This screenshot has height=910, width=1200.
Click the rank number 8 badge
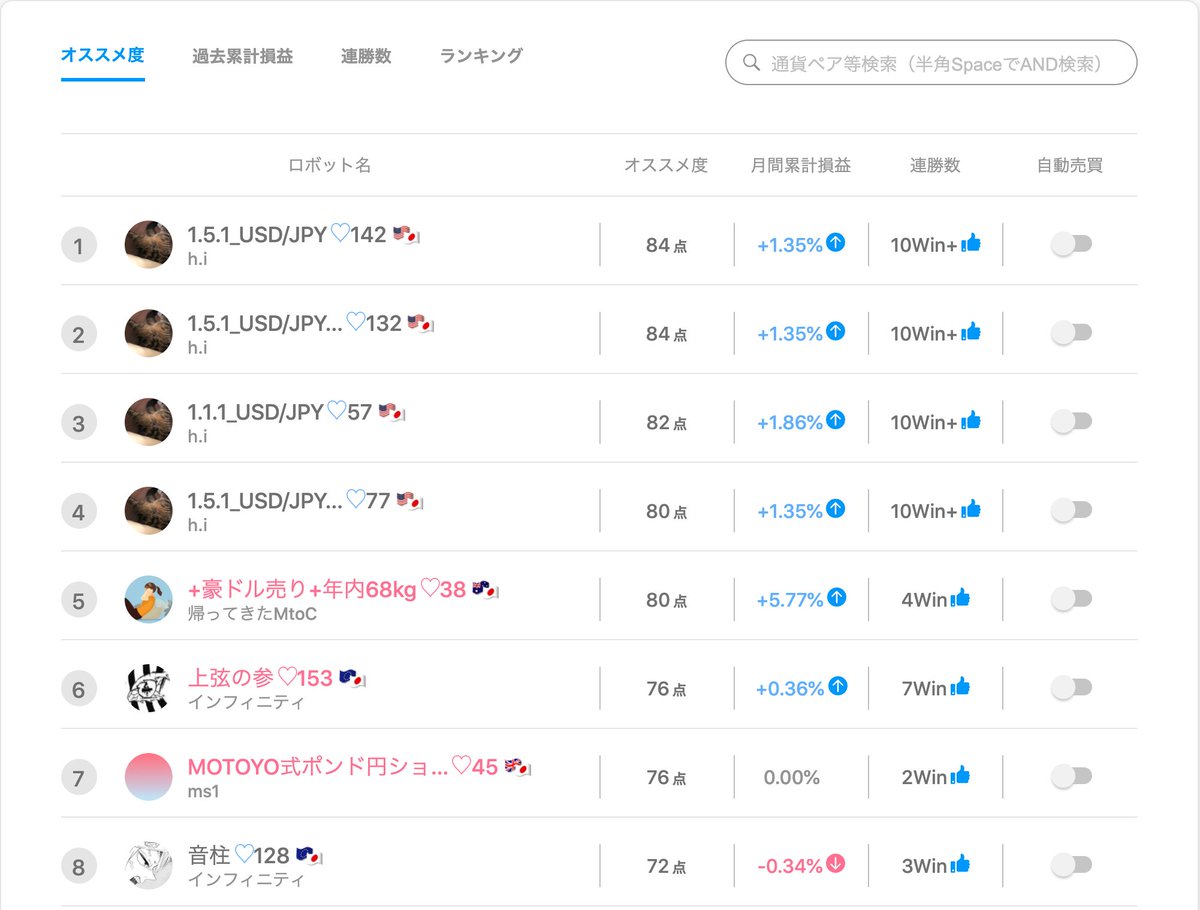tap(79, 866)
